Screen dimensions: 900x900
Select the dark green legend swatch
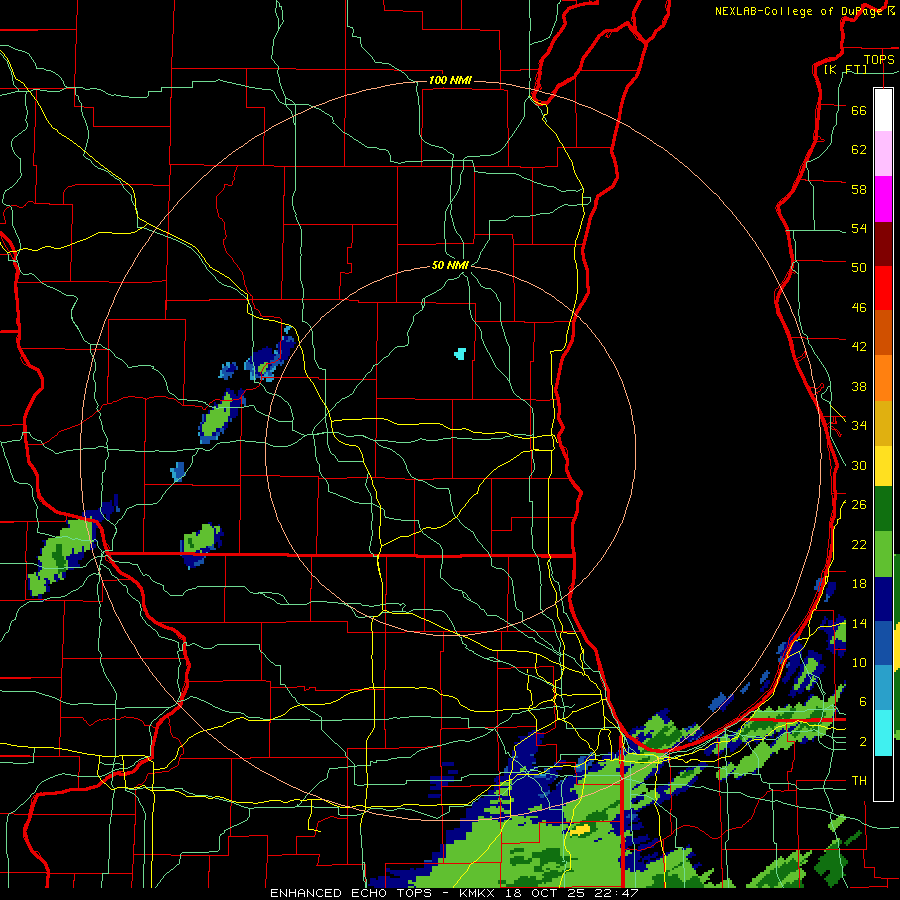click(x=883, y=509)
